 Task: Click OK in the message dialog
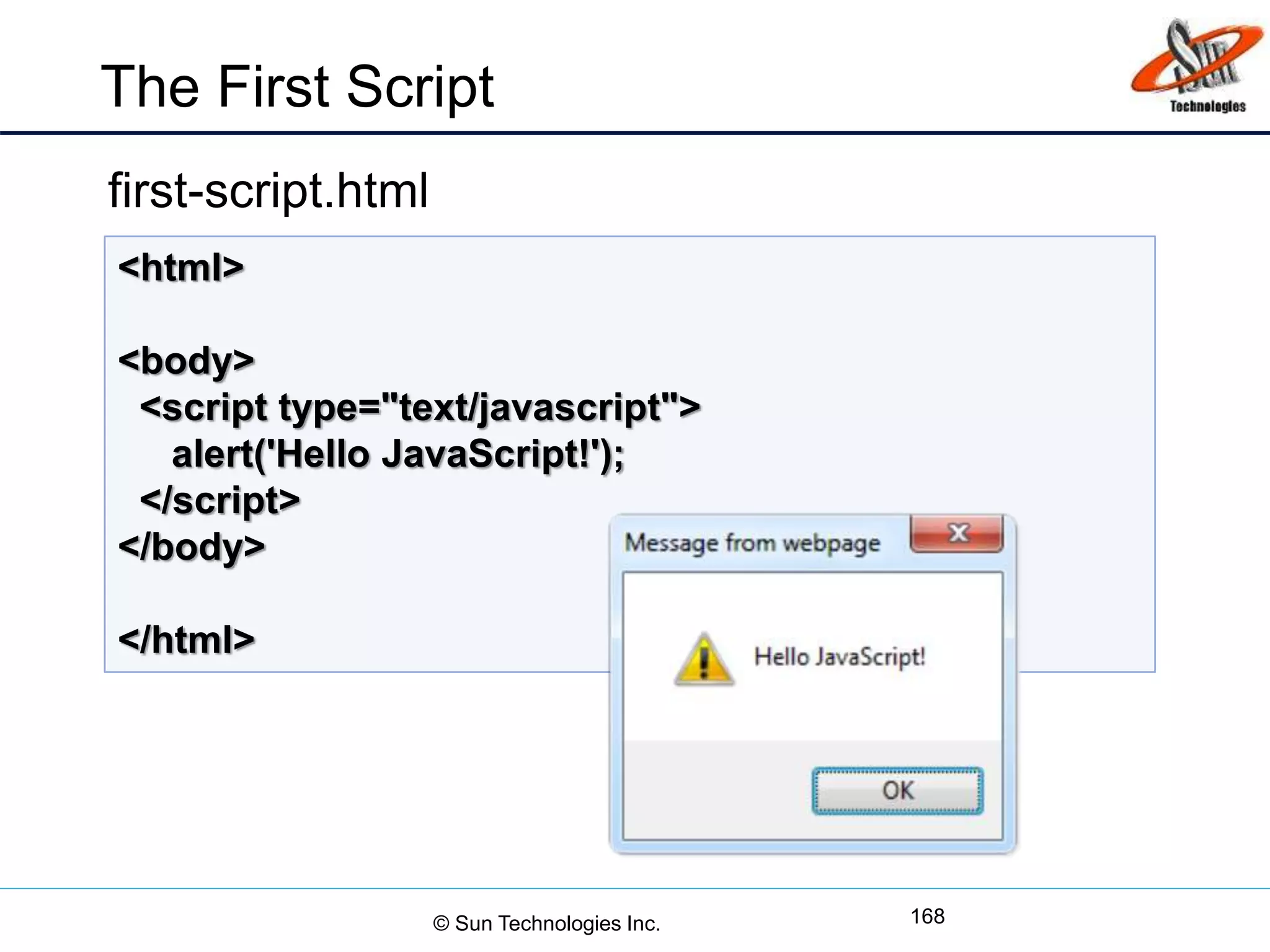897,790
